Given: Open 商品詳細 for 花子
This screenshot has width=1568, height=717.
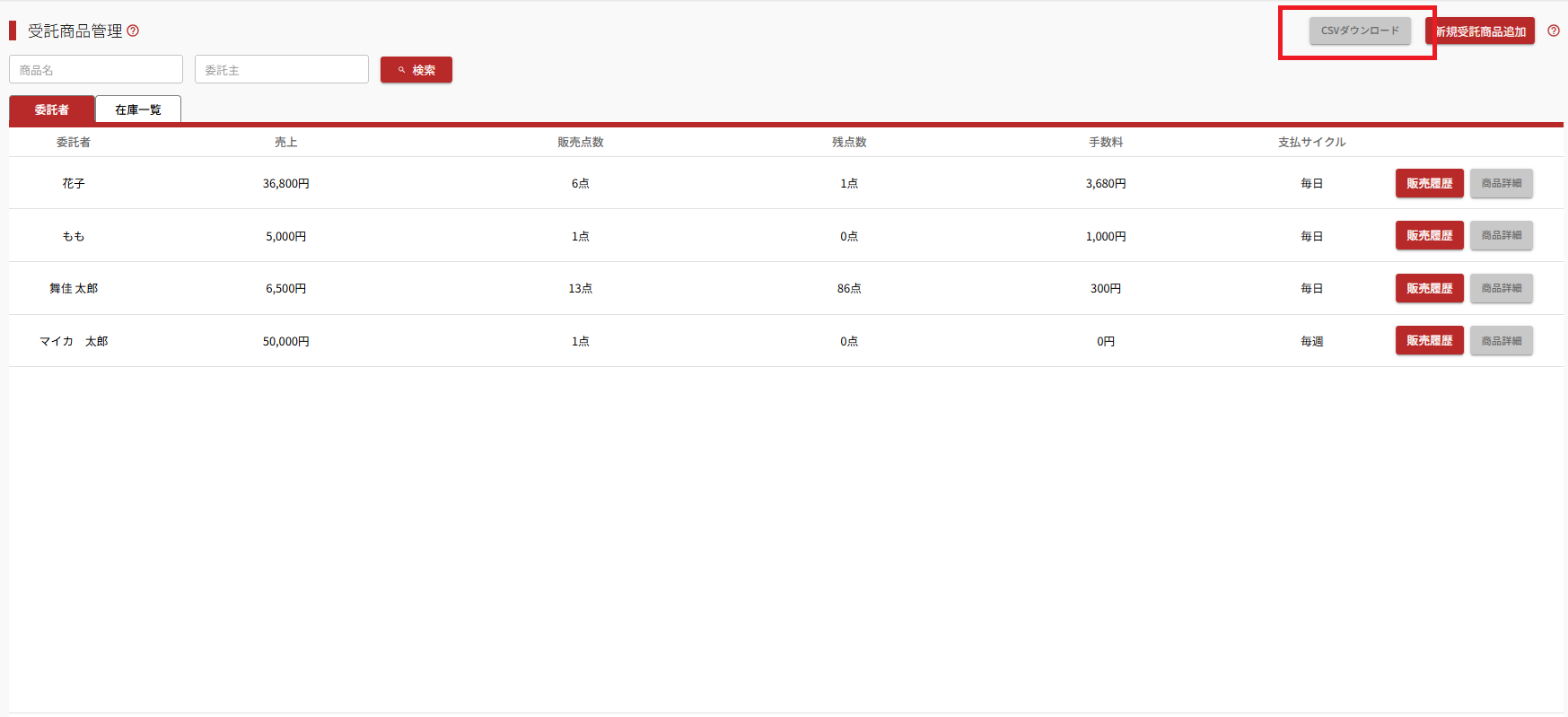Looking at the screenshot, I should (x=1501, y=183).
